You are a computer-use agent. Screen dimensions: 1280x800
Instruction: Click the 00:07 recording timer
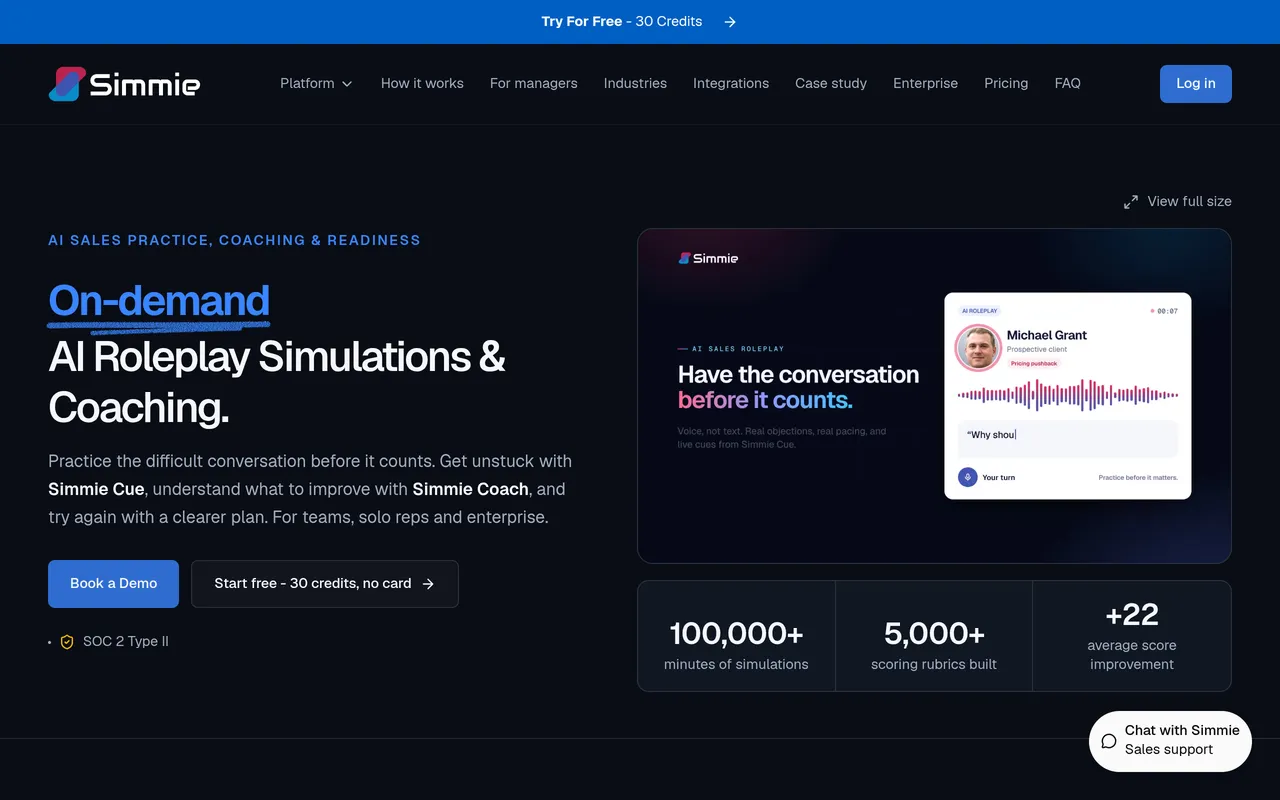pyautogui.click(x=1164, y=311)
